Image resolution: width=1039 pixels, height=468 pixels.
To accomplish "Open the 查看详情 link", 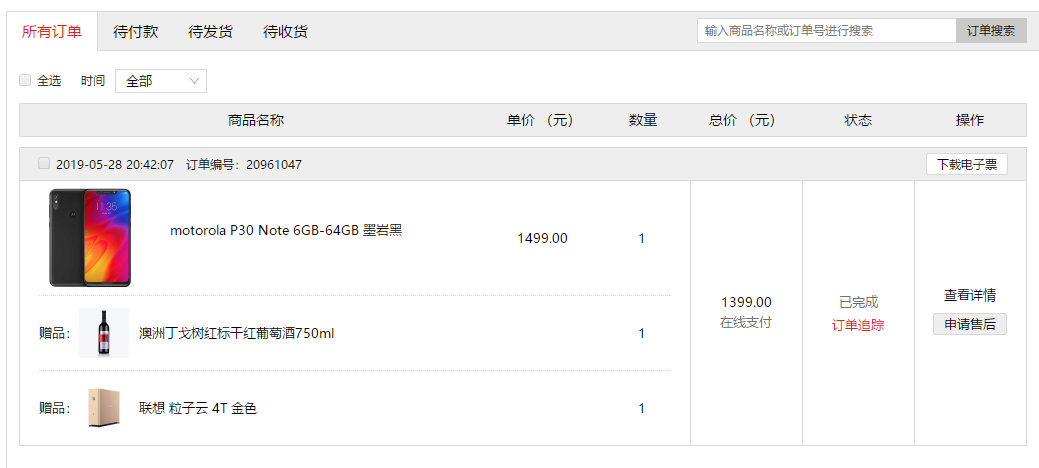I will [x=970, y=296].
